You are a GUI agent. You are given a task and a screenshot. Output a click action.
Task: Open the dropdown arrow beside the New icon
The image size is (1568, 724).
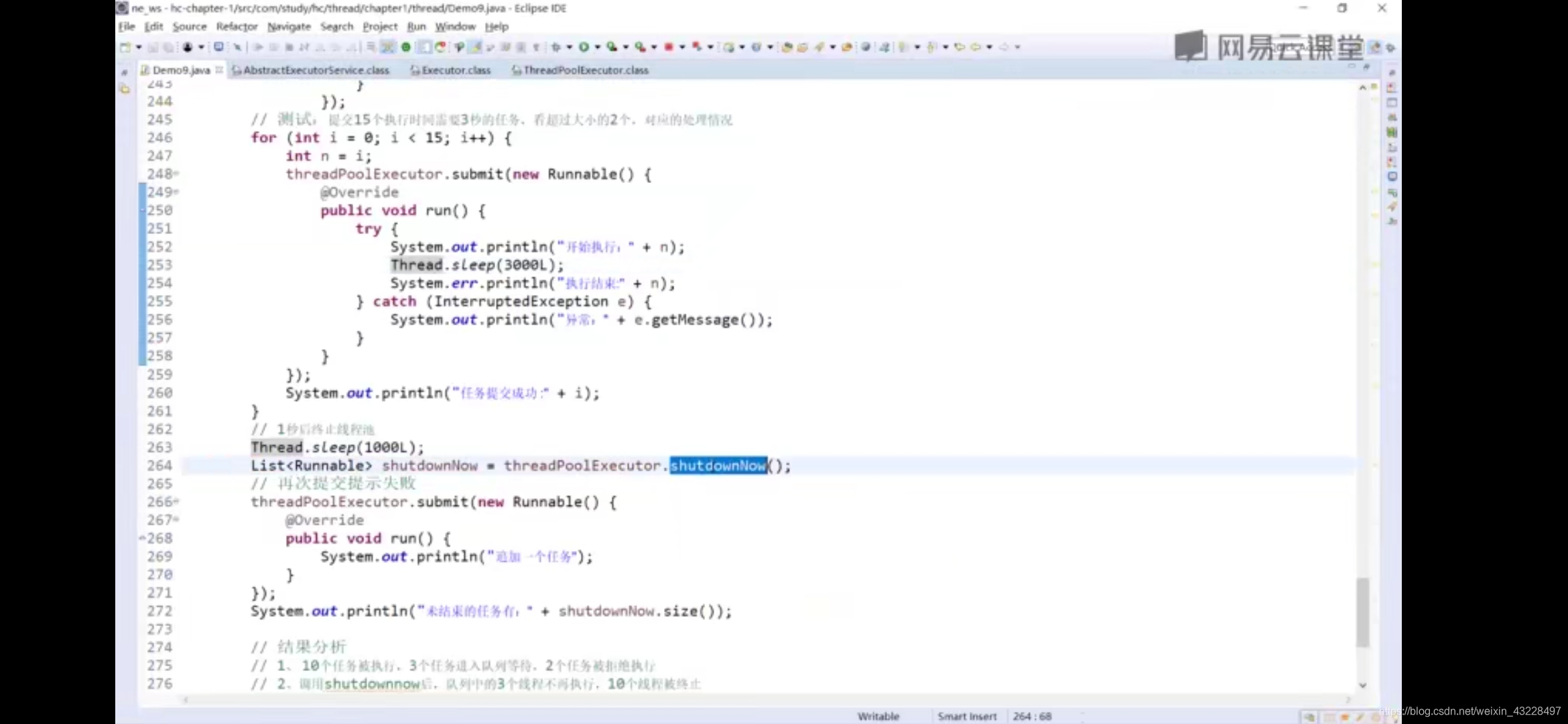139,47
